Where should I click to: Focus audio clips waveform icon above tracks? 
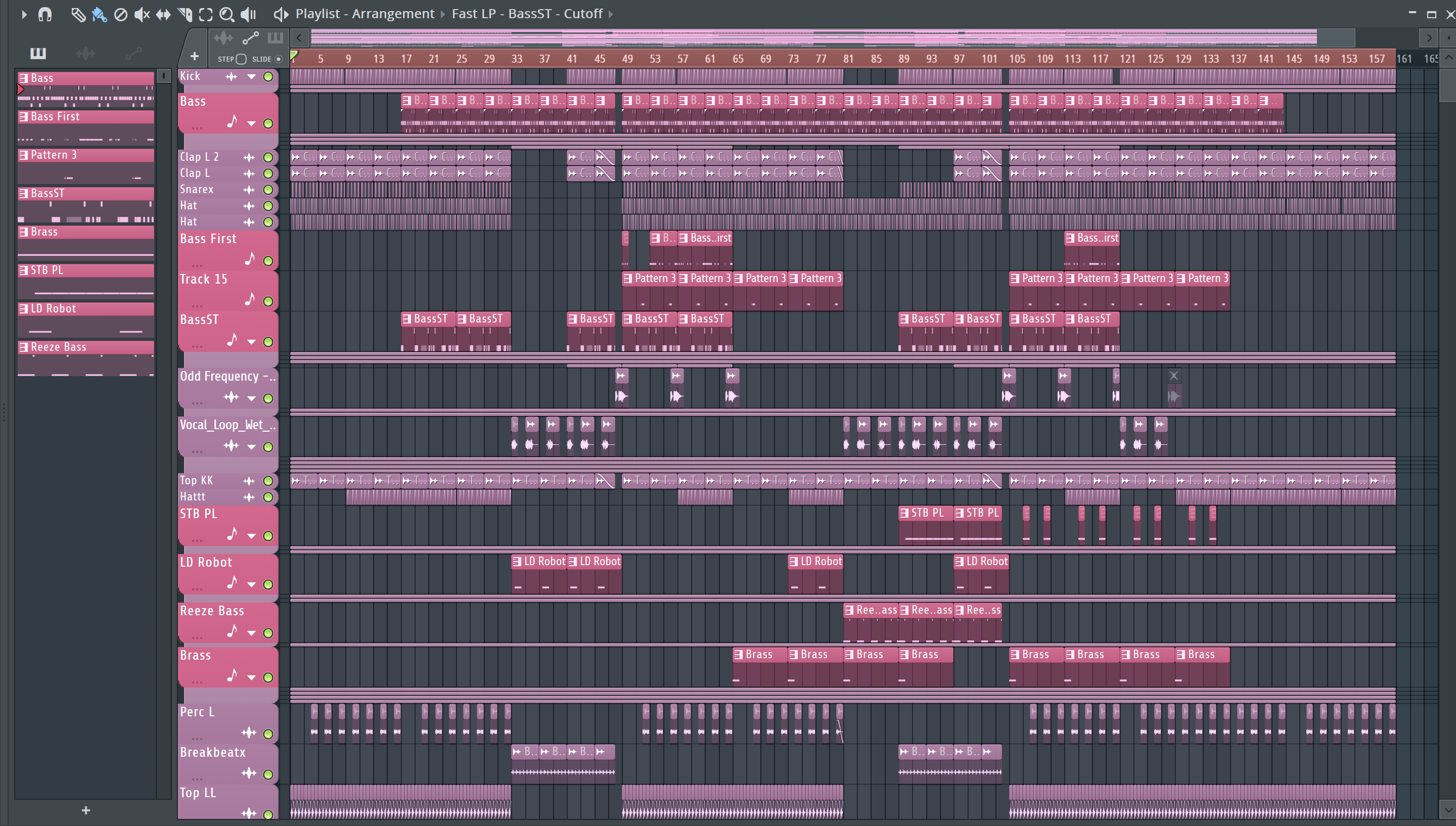(x=223, y=38)
